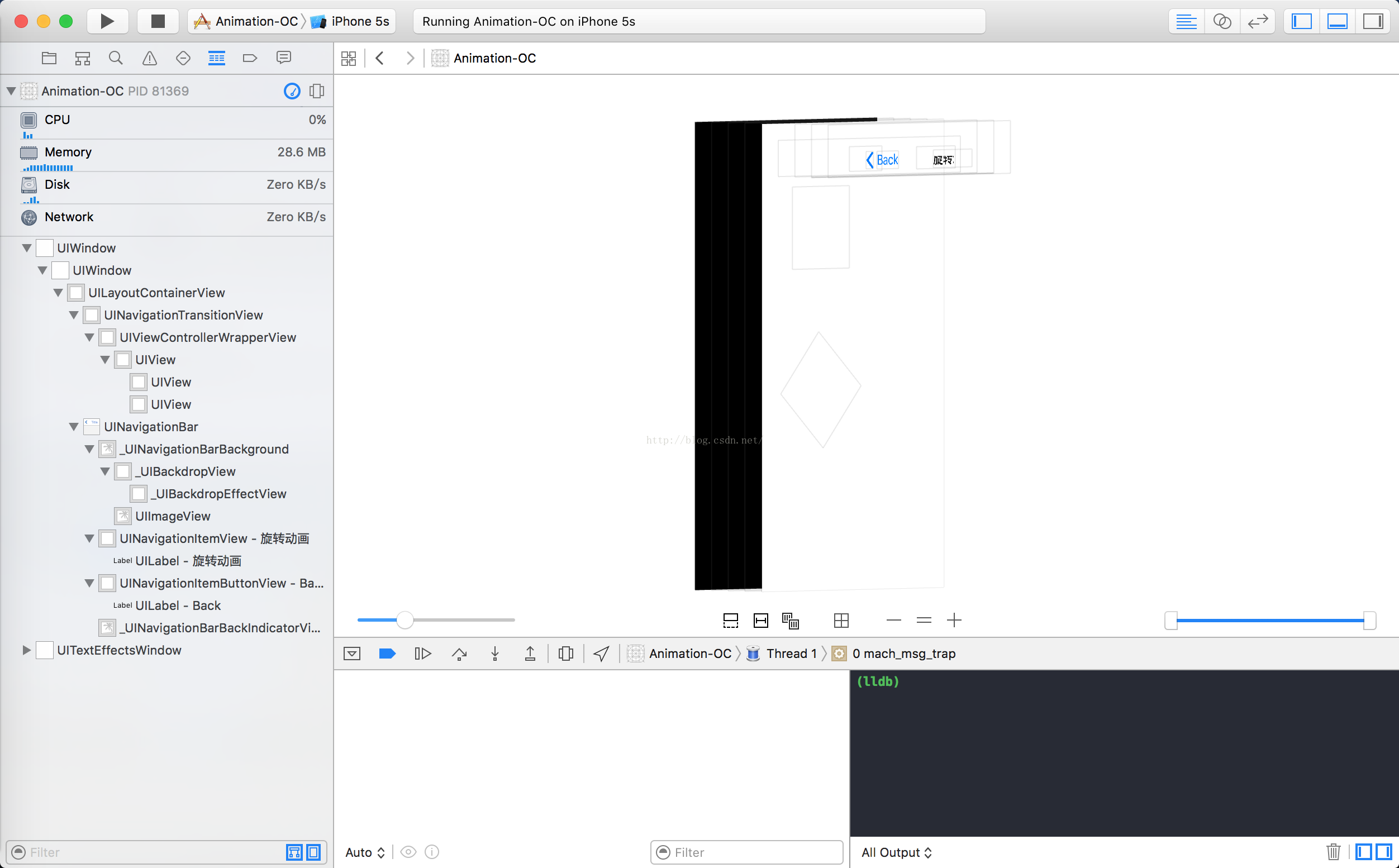Toggle show constraints button

click(x=760, y=621)
